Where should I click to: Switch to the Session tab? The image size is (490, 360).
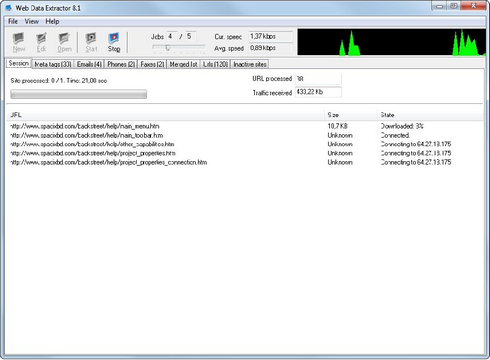coord(19,63)
